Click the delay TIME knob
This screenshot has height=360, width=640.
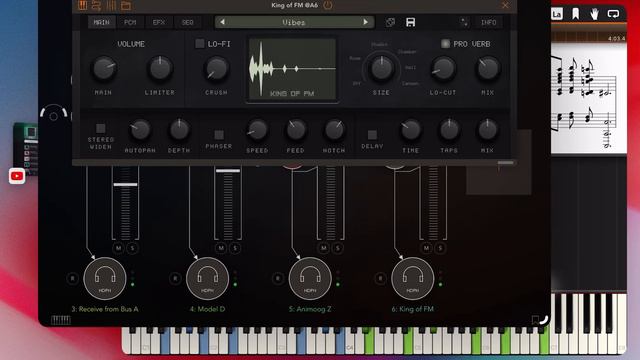coord(411,130)
